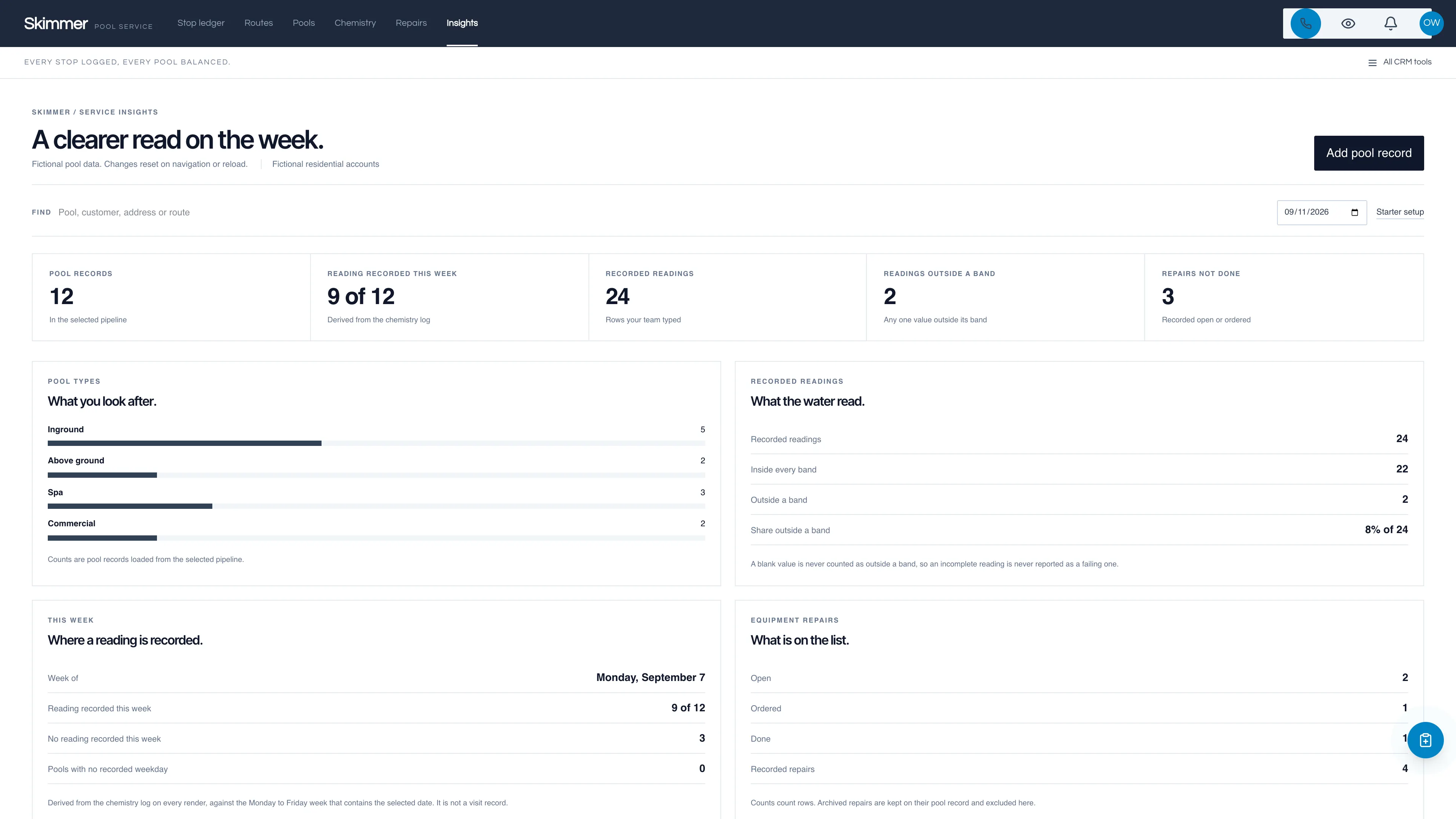Click the Add pool record button

(1368, 153)
